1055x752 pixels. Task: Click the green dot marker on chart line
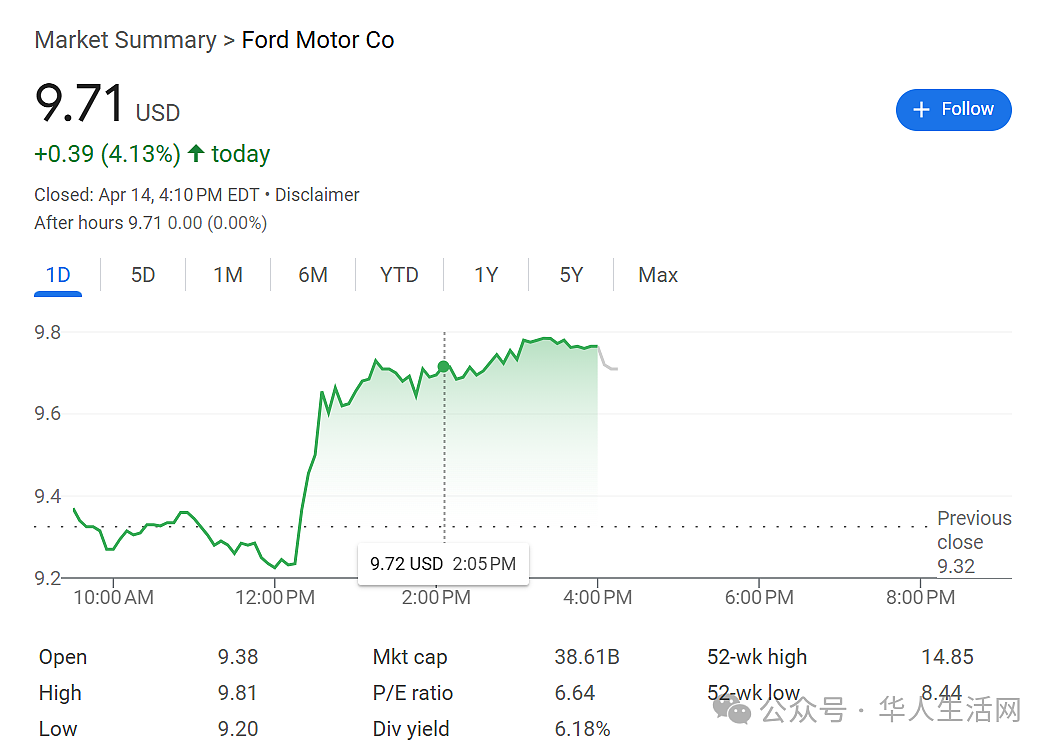coord(443,367)
